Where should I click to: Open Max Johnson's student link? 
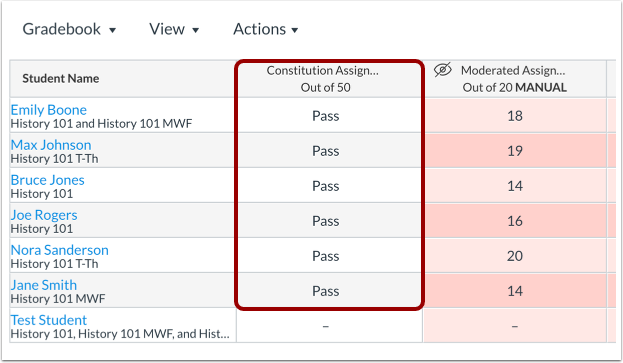(51, 145)
